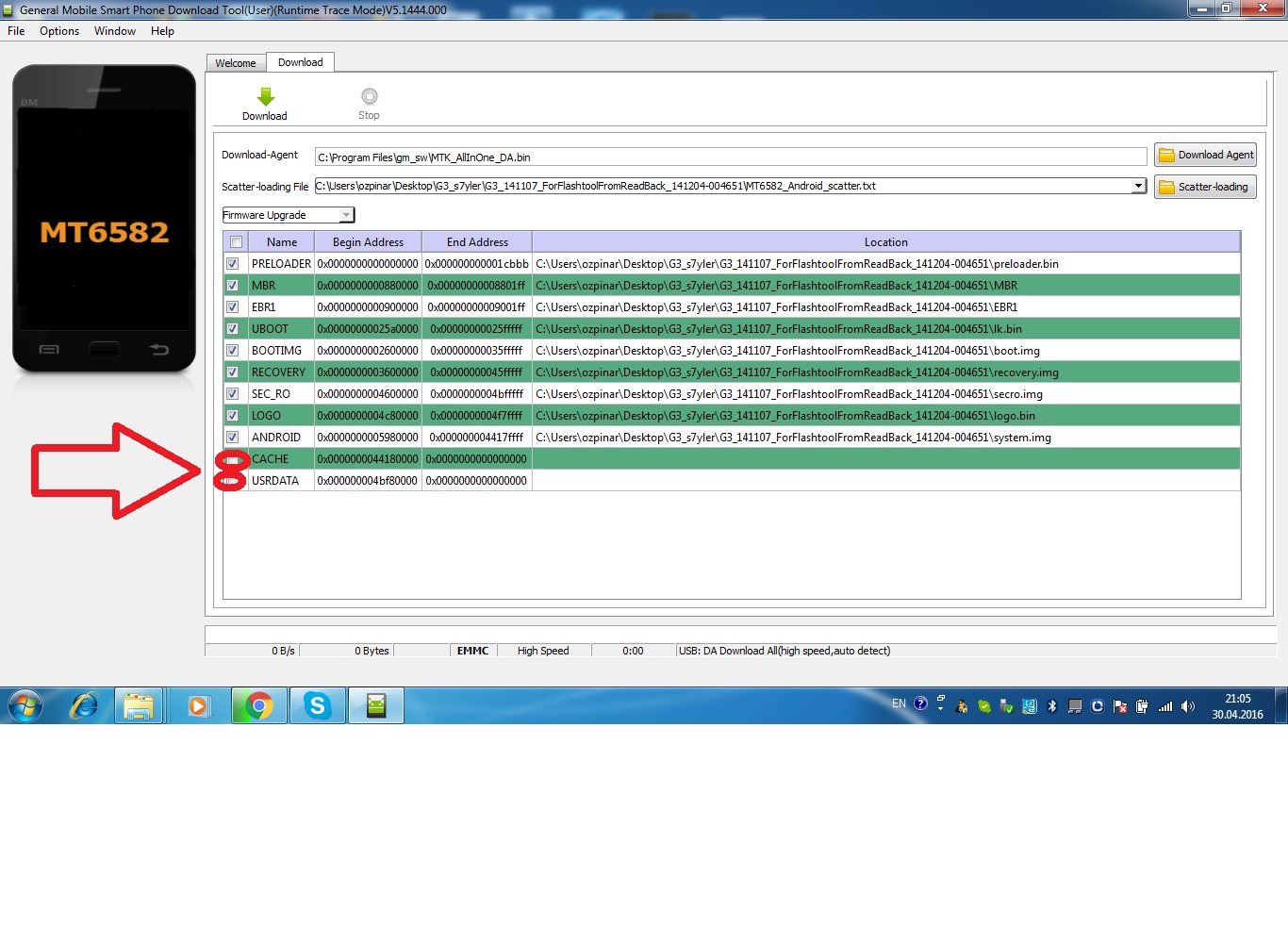Uncheck the LOGO partition checkbox
Screen dimensions: 1288x943
tap(232, 416)
